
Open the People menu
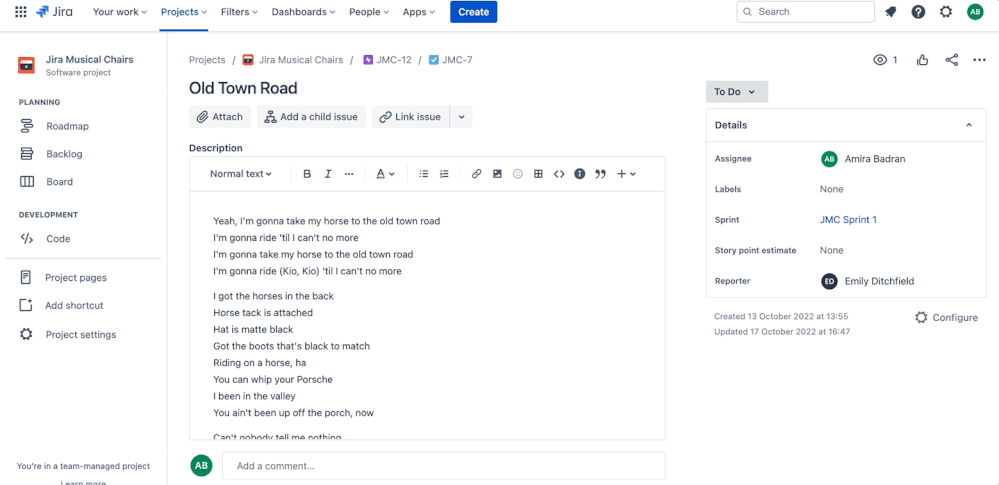[370, 11]
